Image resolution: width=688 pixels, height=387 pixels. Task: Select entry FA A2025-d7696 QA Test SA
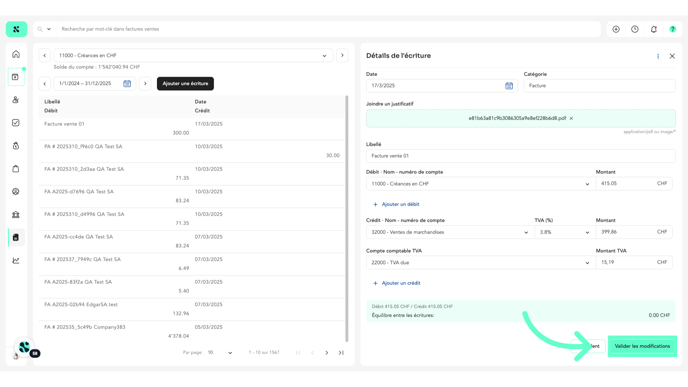click(x=192, y=196)
